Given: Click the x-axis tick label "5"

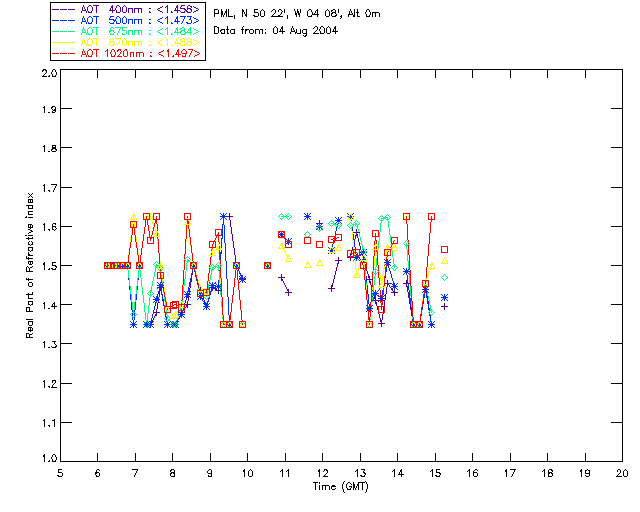Looking at the screenshot, I should [60, 473].
